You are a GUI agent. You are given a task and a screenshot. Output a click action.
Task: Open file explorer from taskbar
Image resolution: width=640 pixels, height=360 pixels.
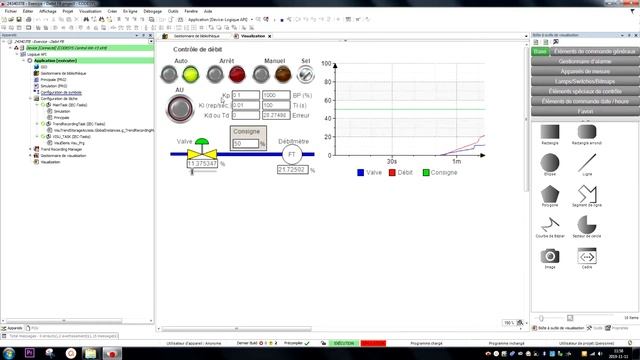[x=90, y=353]
